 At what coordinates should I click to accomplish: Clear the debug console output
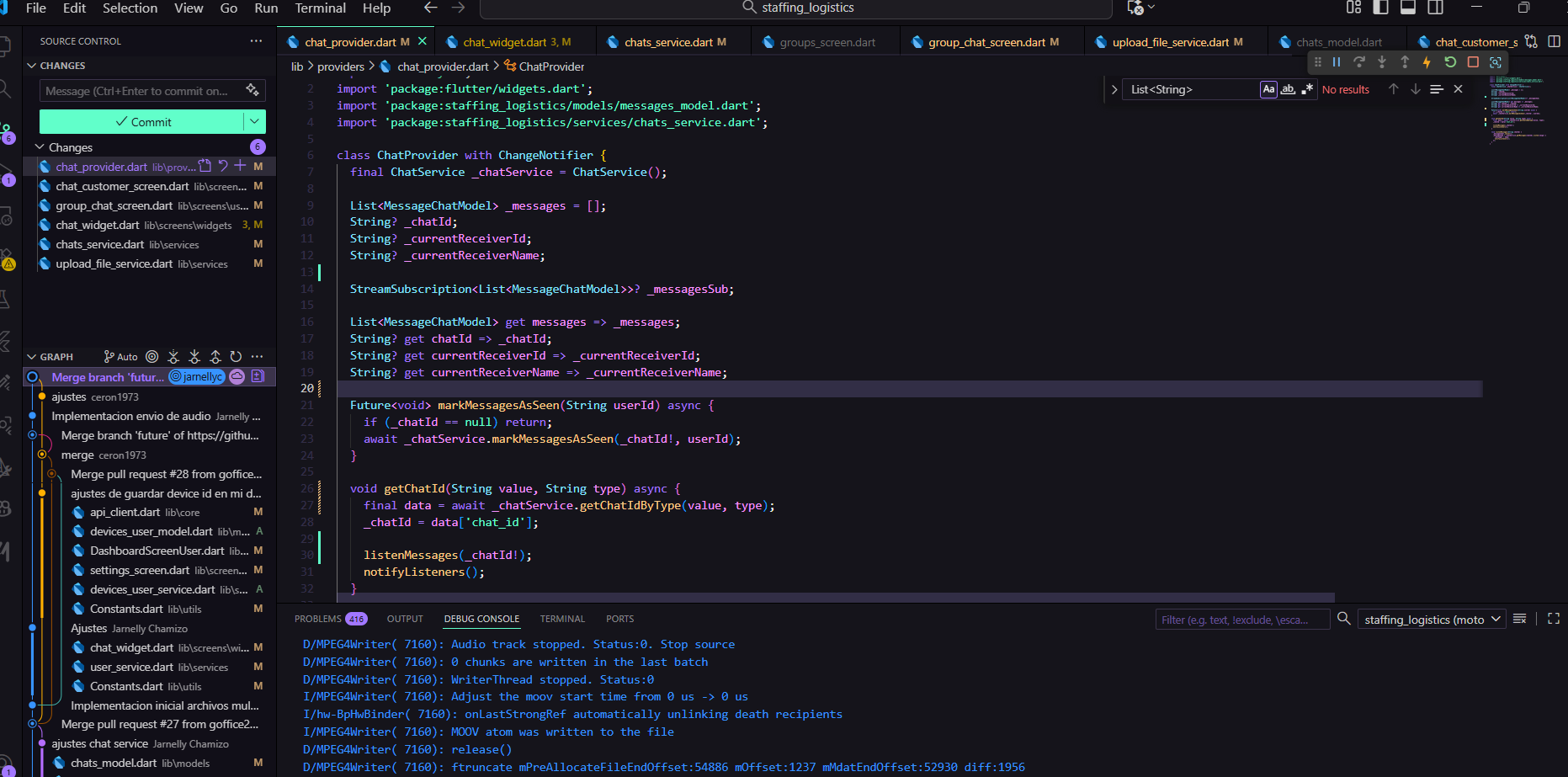tap(1519, 619)
